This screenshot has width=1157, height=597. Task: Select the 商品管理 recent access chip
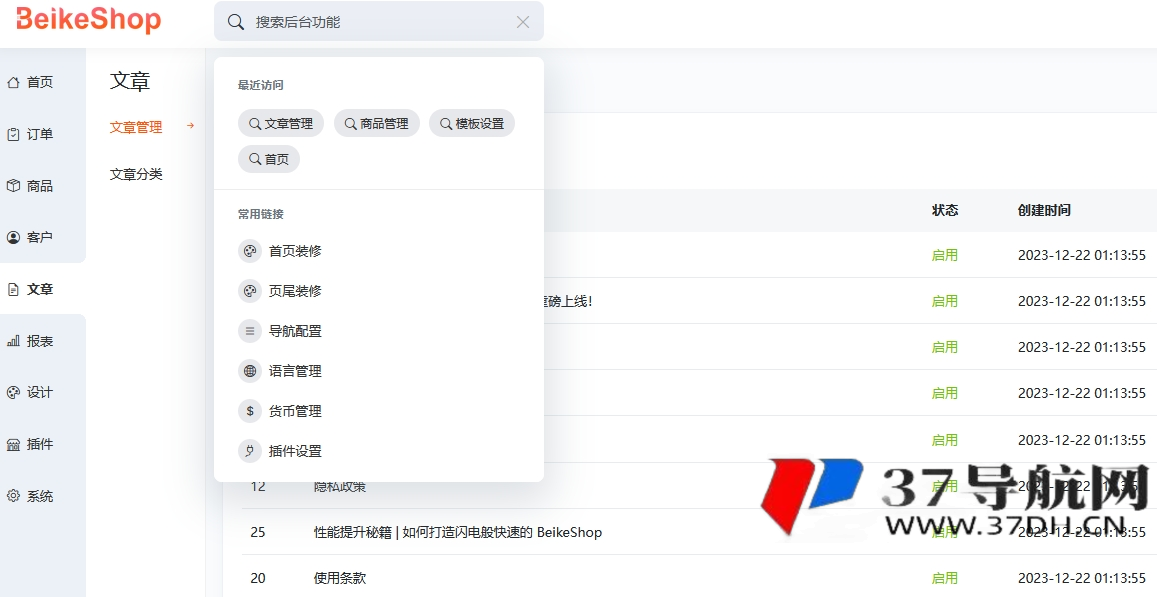pos(377,123)
